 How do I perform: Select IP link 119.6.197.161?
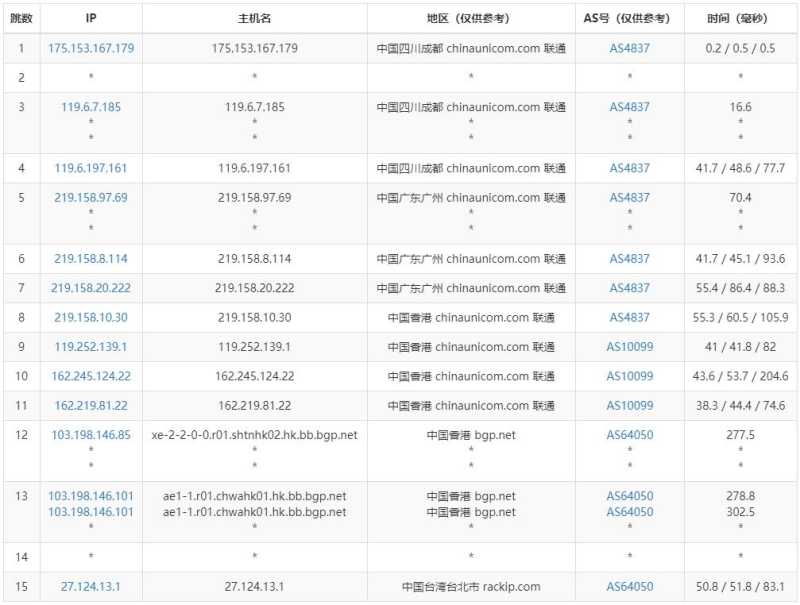tap(91, 168)
